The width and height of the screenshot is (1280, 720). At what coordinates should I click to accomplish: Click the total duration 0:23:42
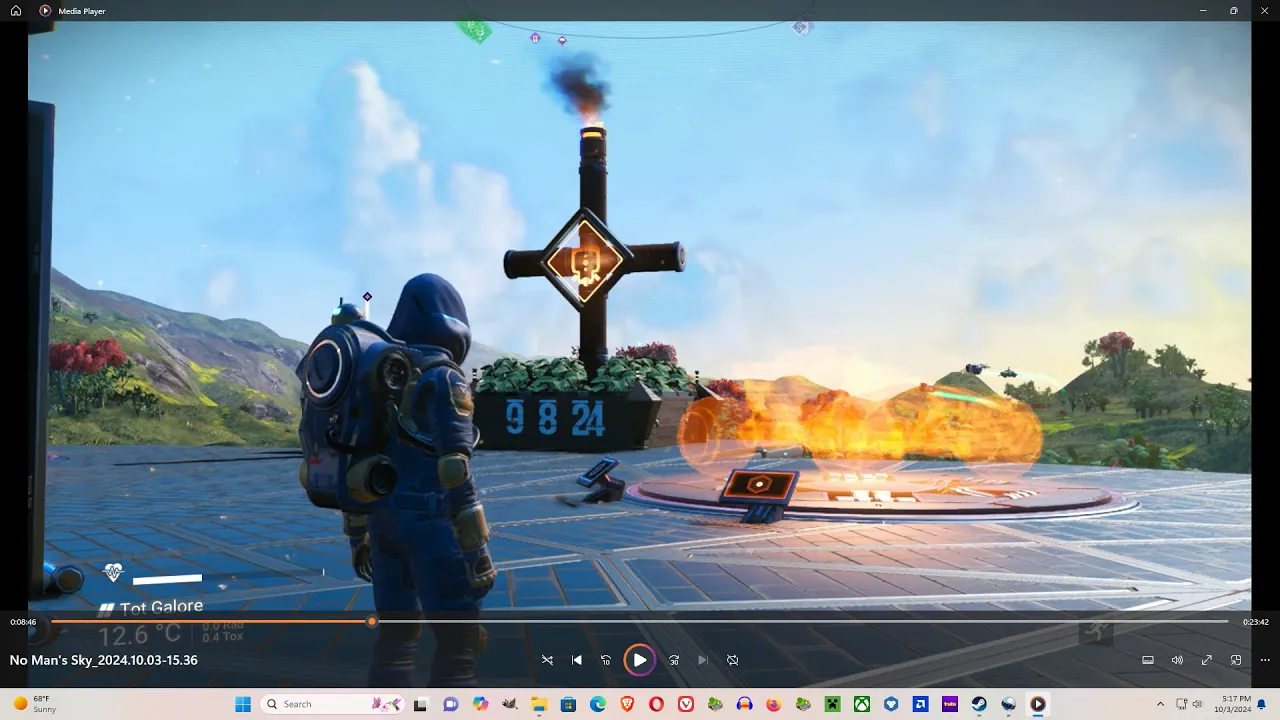(x=1256, y=622)
